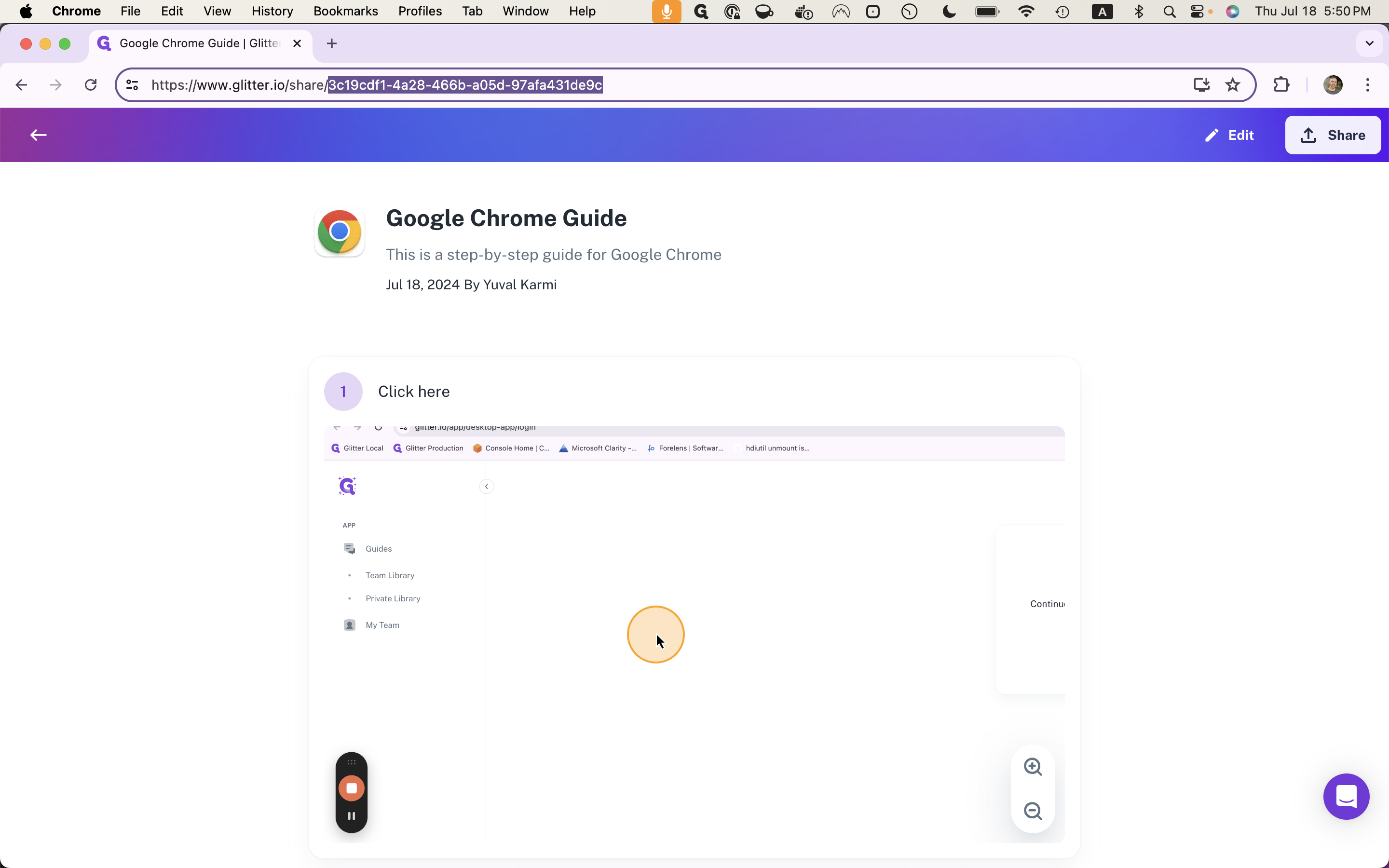The height and width of the screenshot is (868, 1389).
Task: Reload the current page
Action: (x=91, y=85)
